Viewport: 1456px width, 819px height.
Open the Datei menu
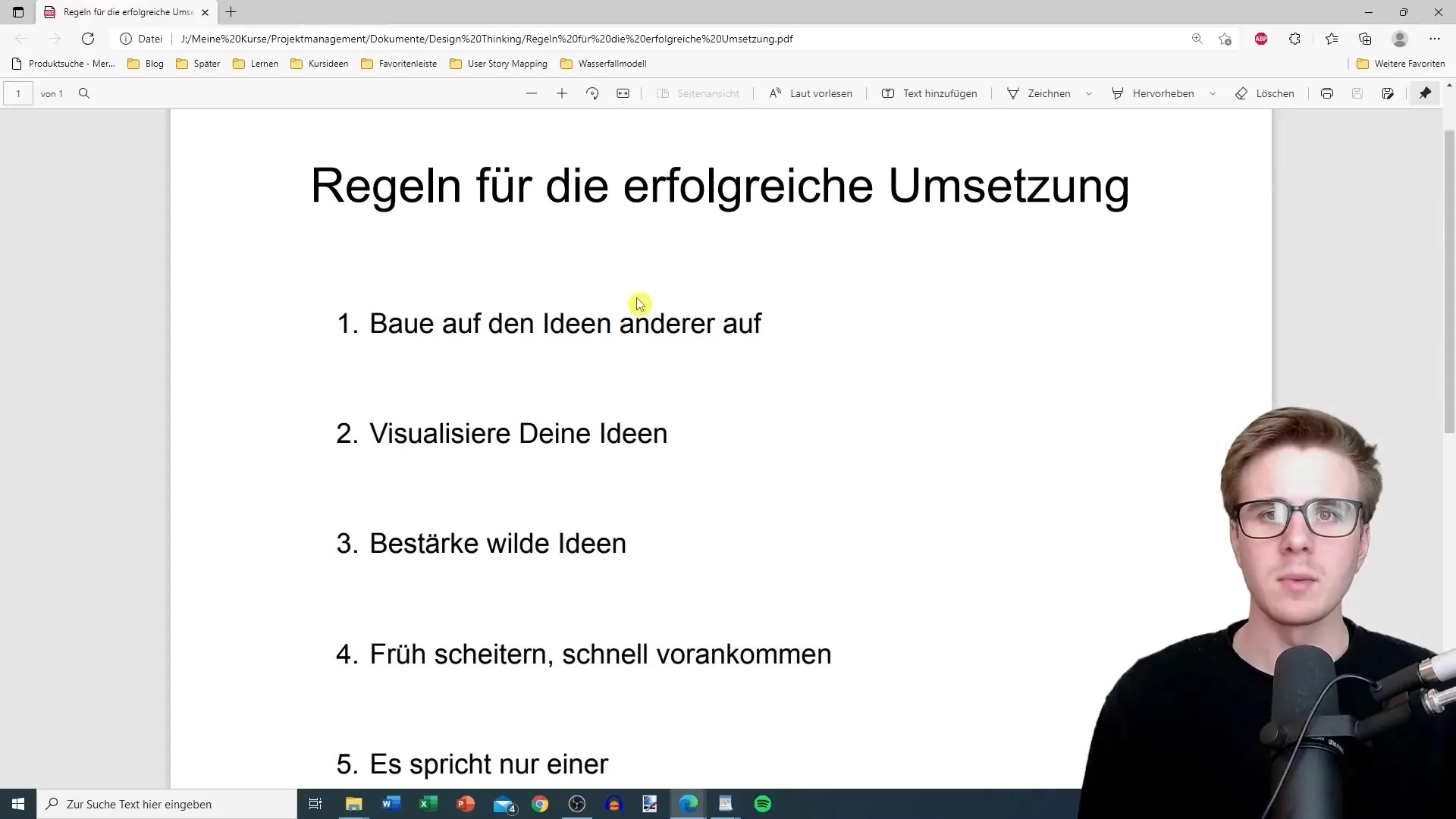point(149,38)
